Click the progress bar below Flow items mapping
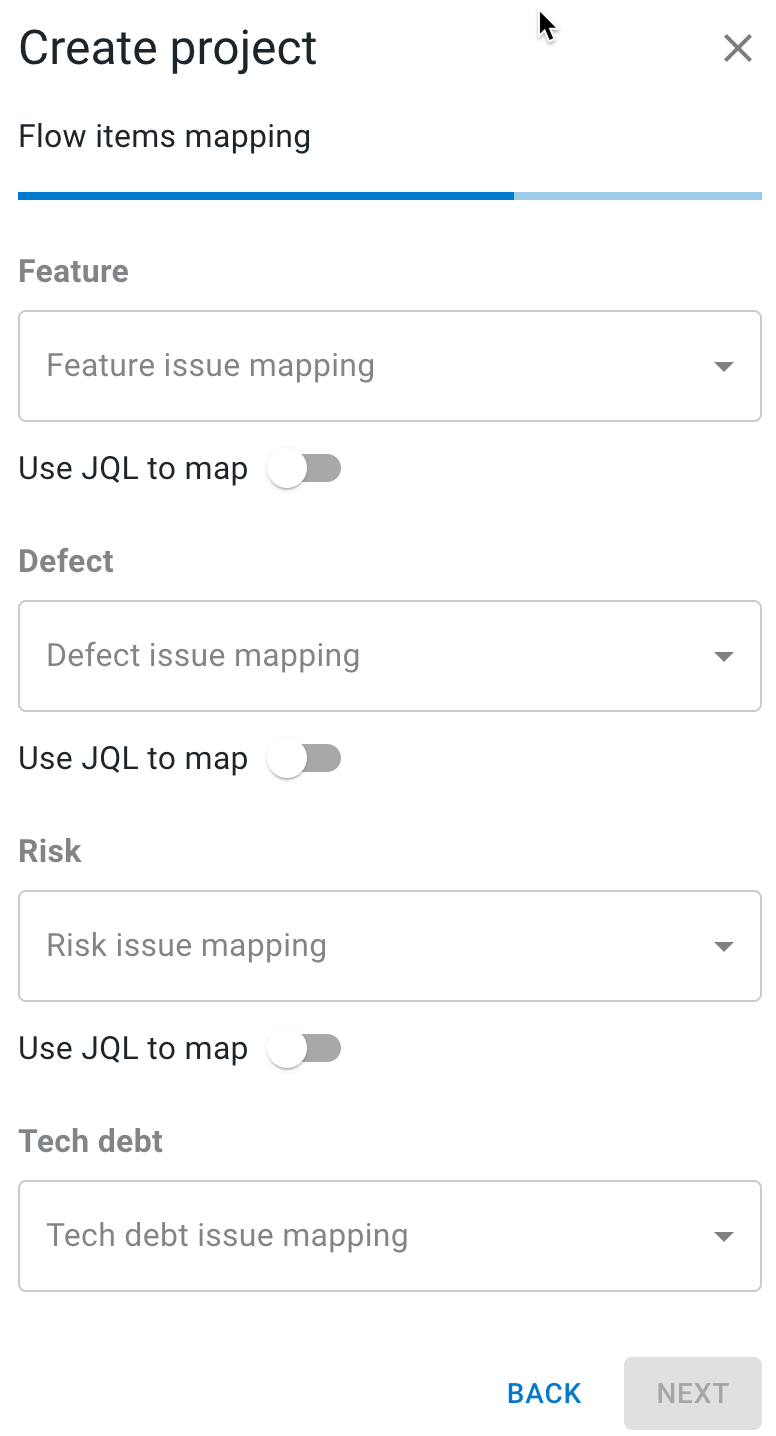This screenshot has height=1436, width=776. pyautogui.click(x=388, y=196)
